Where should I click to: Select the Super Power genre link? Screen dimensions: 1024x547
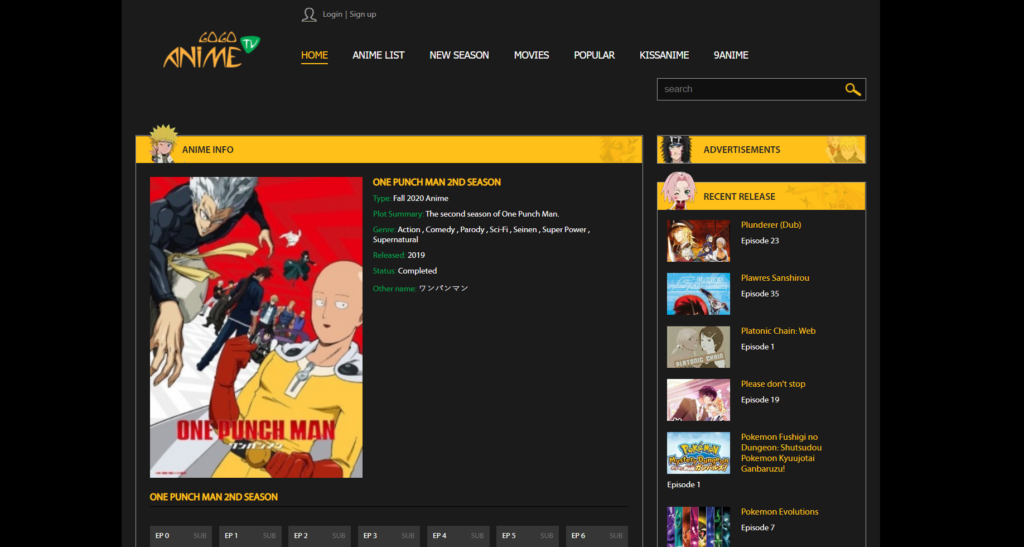[x=564, y=230]
